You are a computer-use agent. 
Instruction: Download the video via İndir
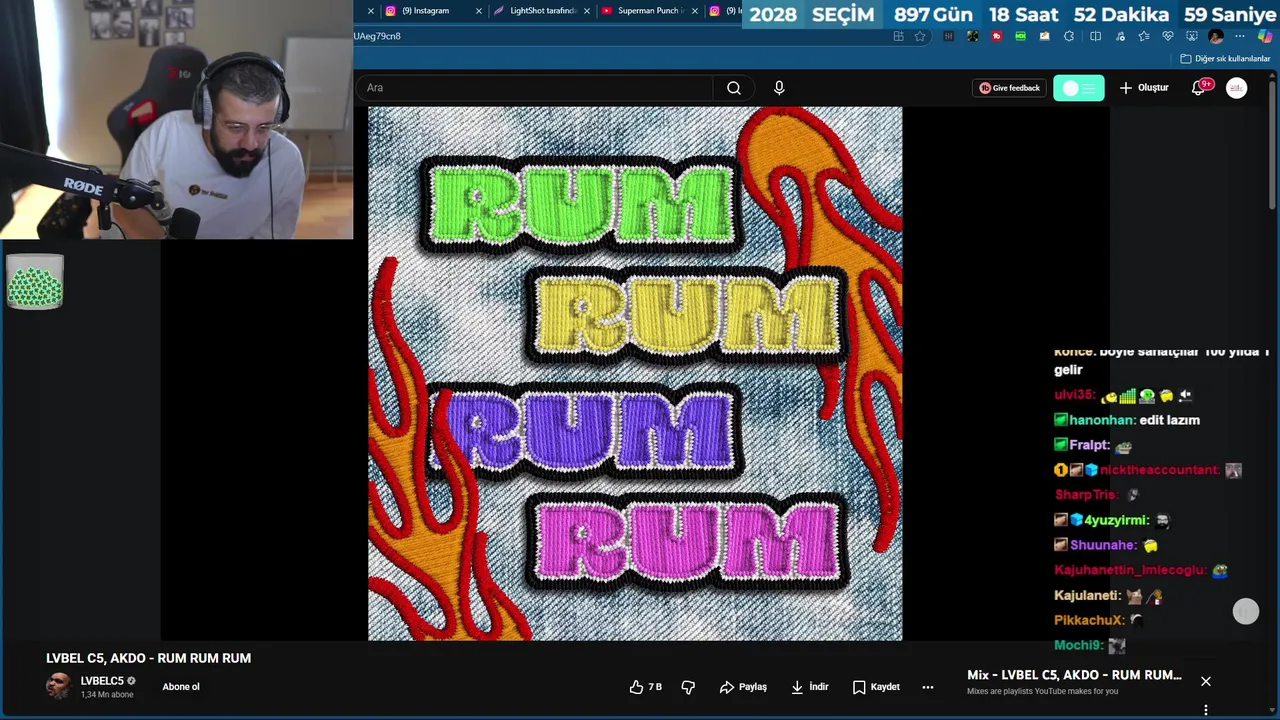(810, 687)
